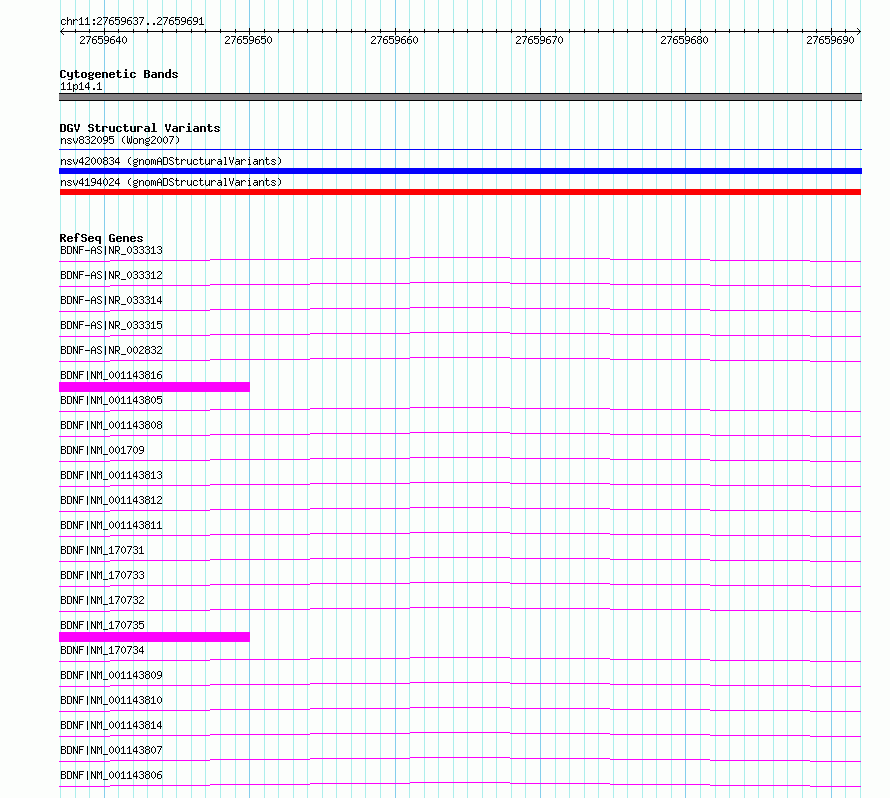Viewport: 890px width, 798px height.
Task: Click ruler position label 27659640
Action: point(103,40)
